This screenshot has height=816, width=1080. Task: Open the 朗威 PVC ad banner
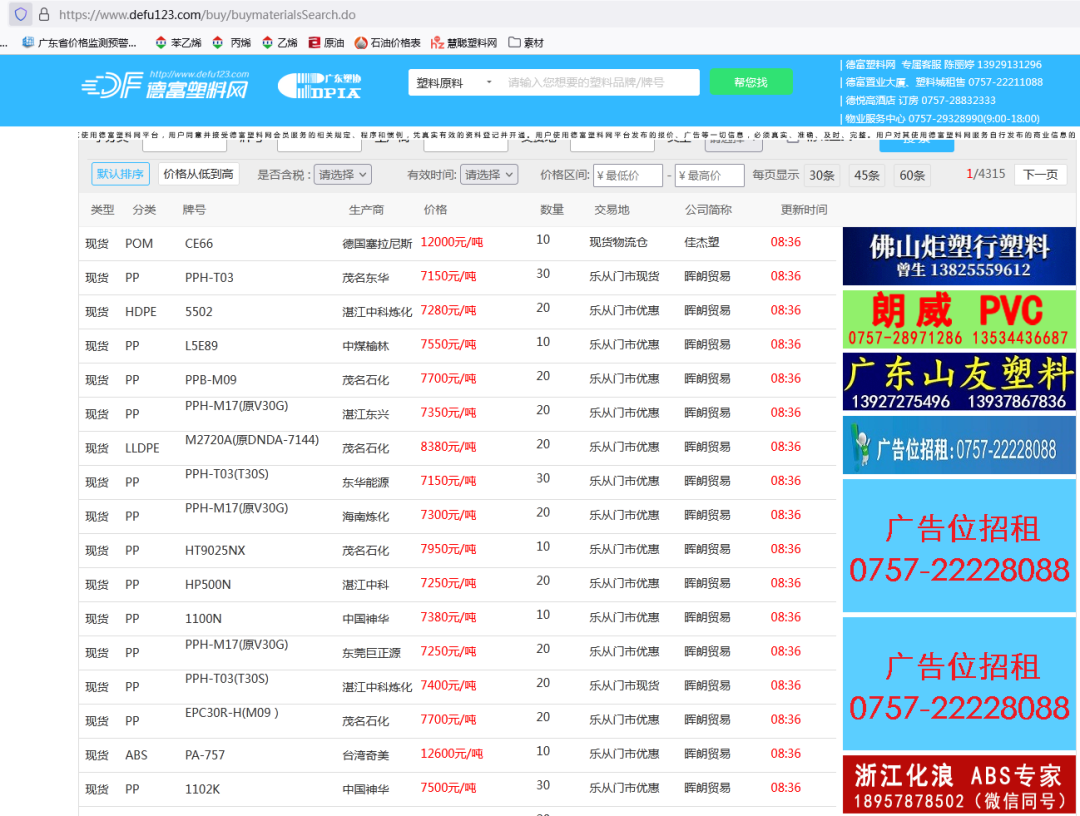959,320
